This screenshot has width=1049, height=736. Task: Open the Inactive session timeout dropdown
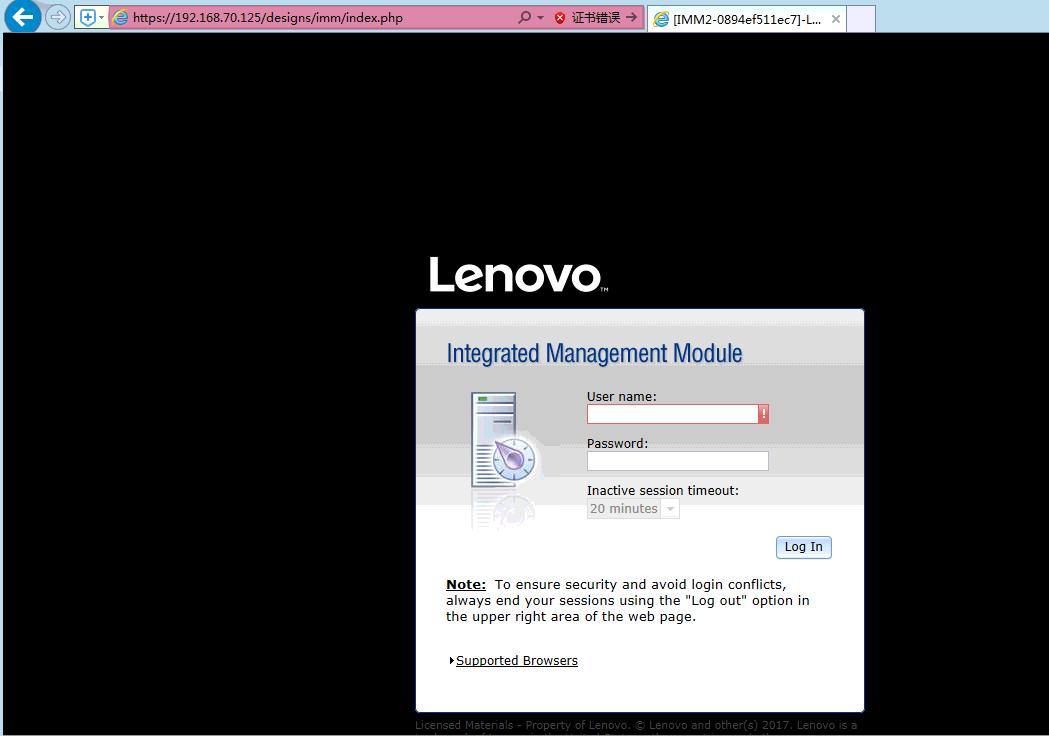[670, 508]
